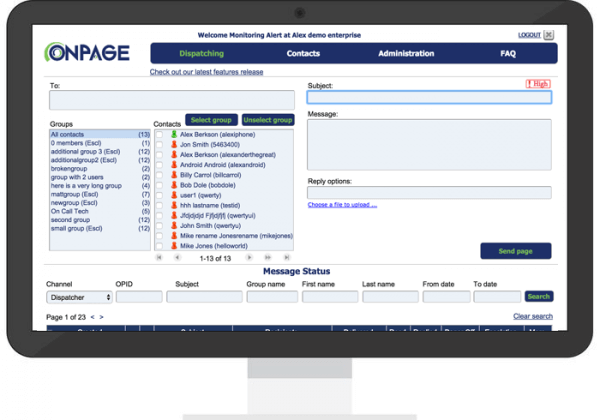This screenshot has height=420, width=600.
Task: Select here is a very long group
Action: [100, 186]
